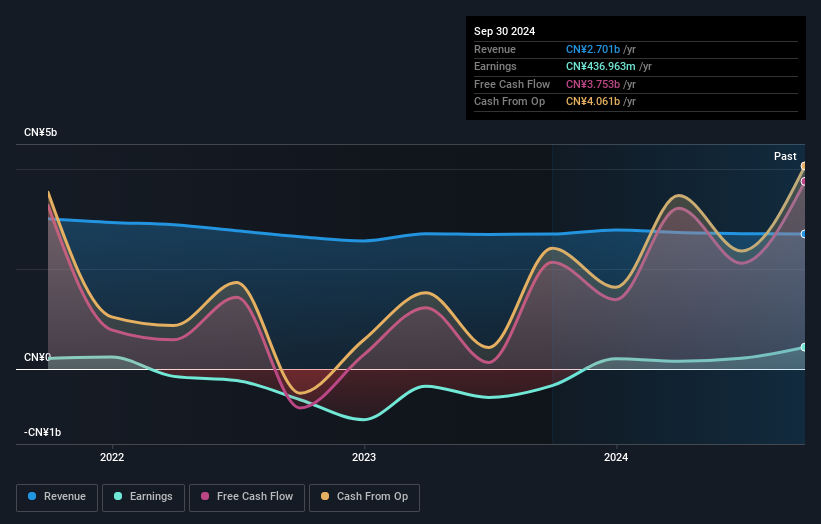Click the blue Revenue legend dot
This screenshot has width=821, height=524.
pyautogui.click(x=32, y=496)
